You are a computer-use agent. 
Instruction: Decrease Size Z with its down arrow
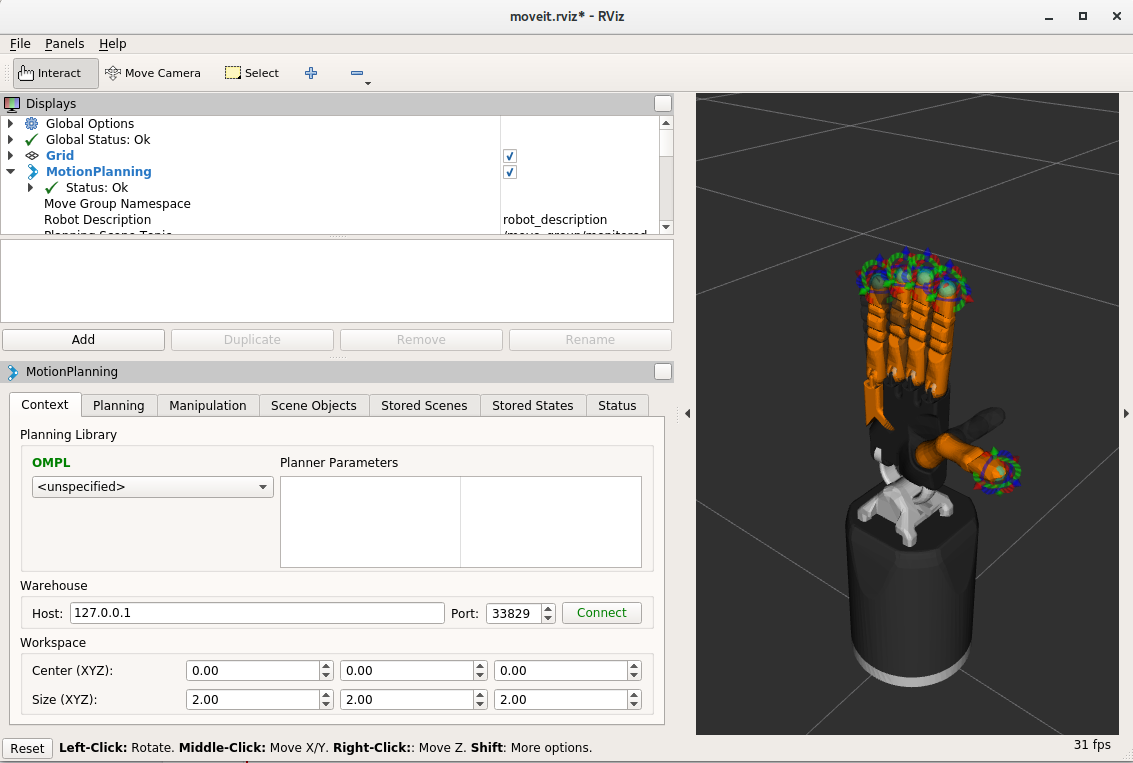coord(634,704)
